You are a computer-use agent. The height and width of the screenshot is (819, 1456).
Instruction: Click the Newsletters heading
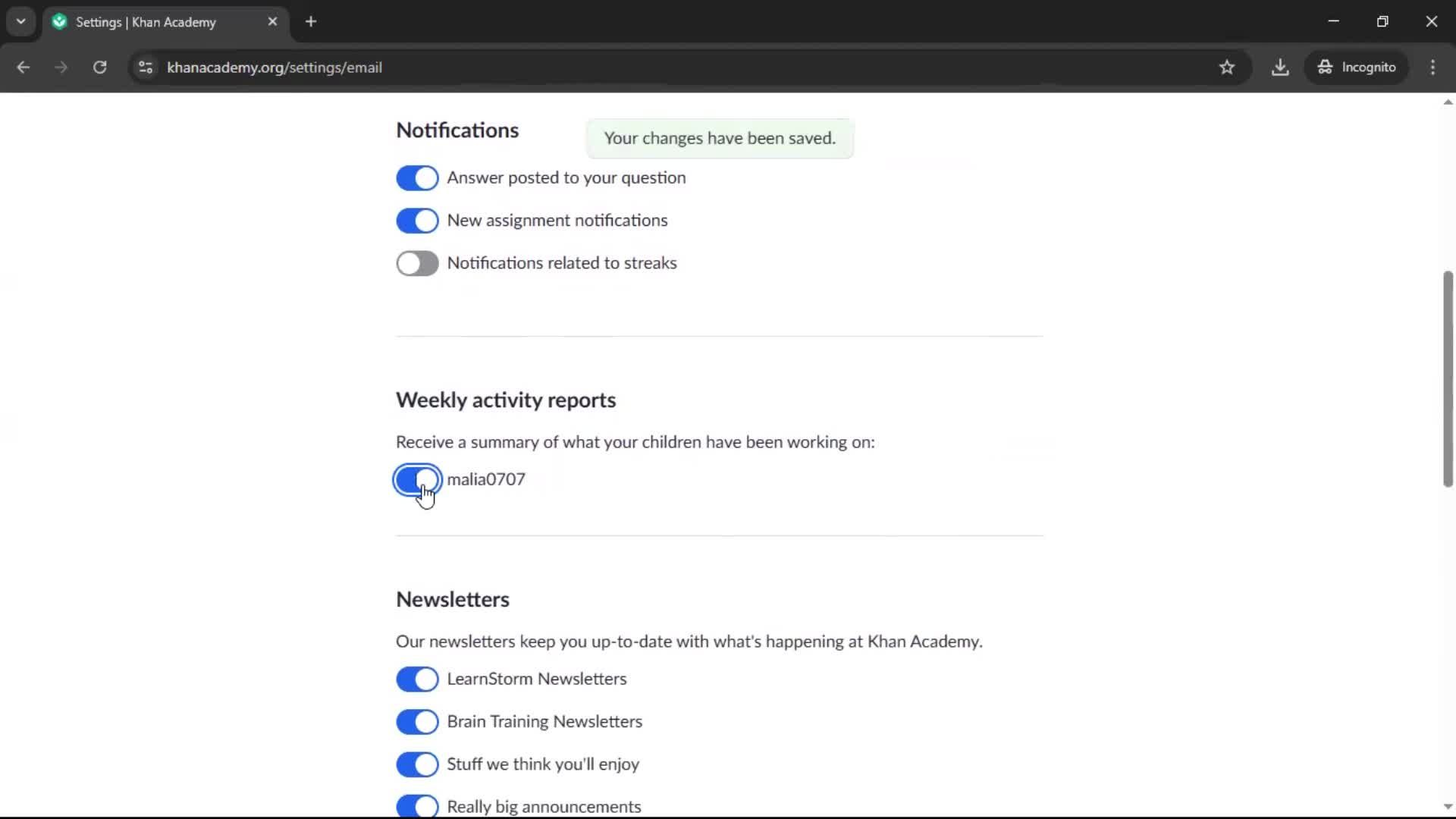click(x=453, y=600)
